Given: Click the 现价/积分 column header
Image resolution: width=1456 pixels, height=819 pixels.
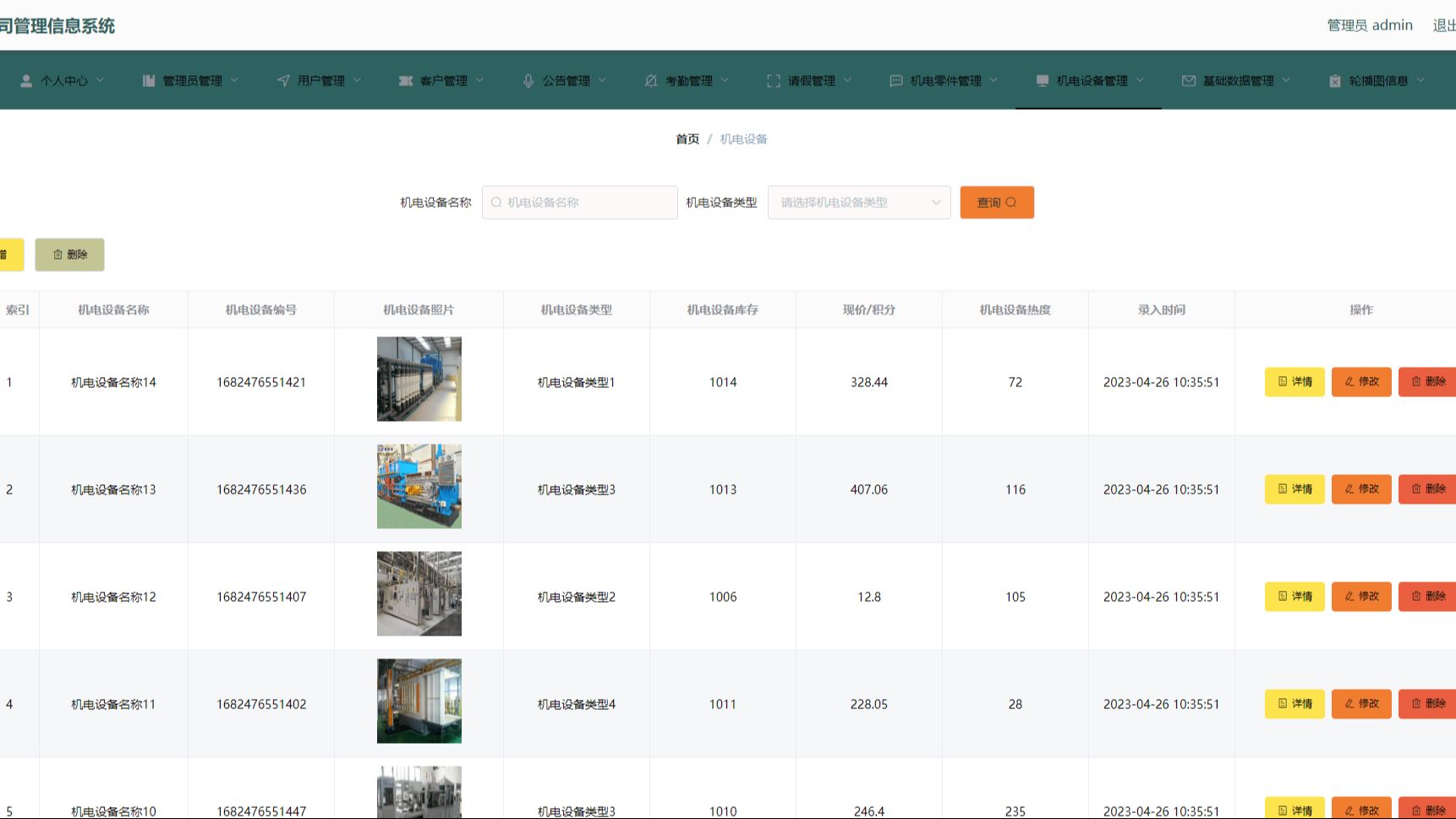Looking at the screenshot, I should (x=869, y=310).
